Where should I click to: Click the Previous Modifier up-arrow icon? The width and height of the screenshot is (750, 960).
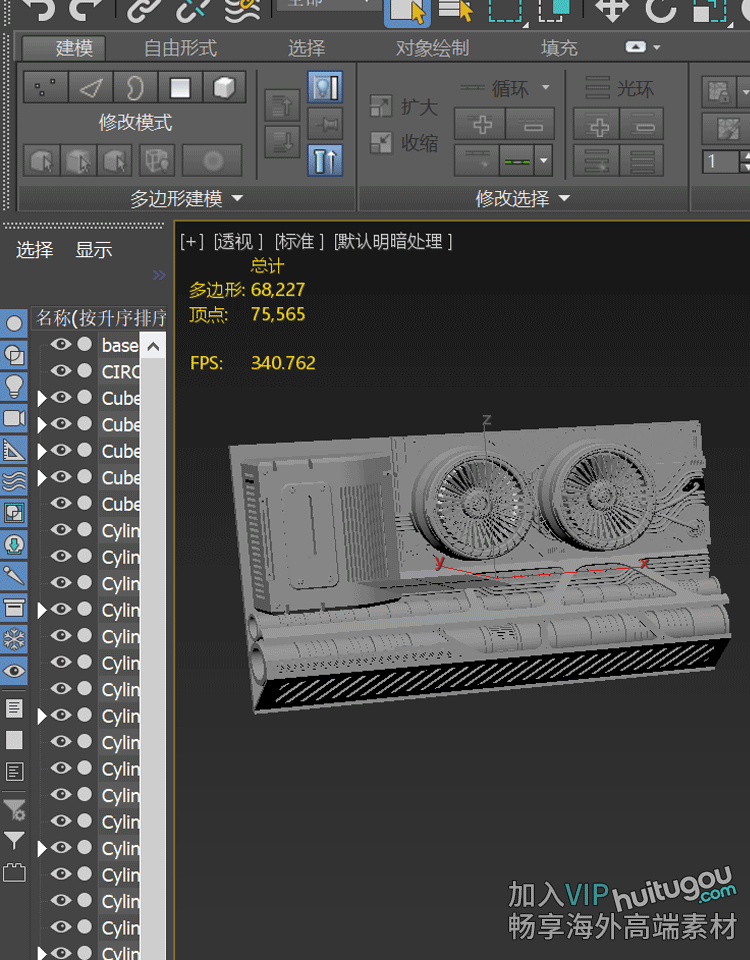[x=282, y=105]
